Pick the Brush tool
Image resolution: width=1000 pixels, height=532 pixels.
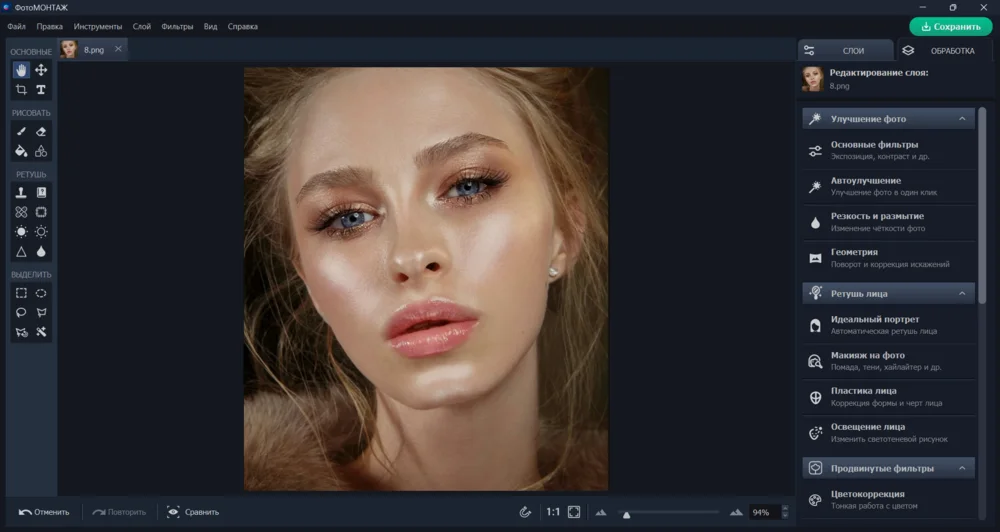pyautogui.click(x=21, y=131)
